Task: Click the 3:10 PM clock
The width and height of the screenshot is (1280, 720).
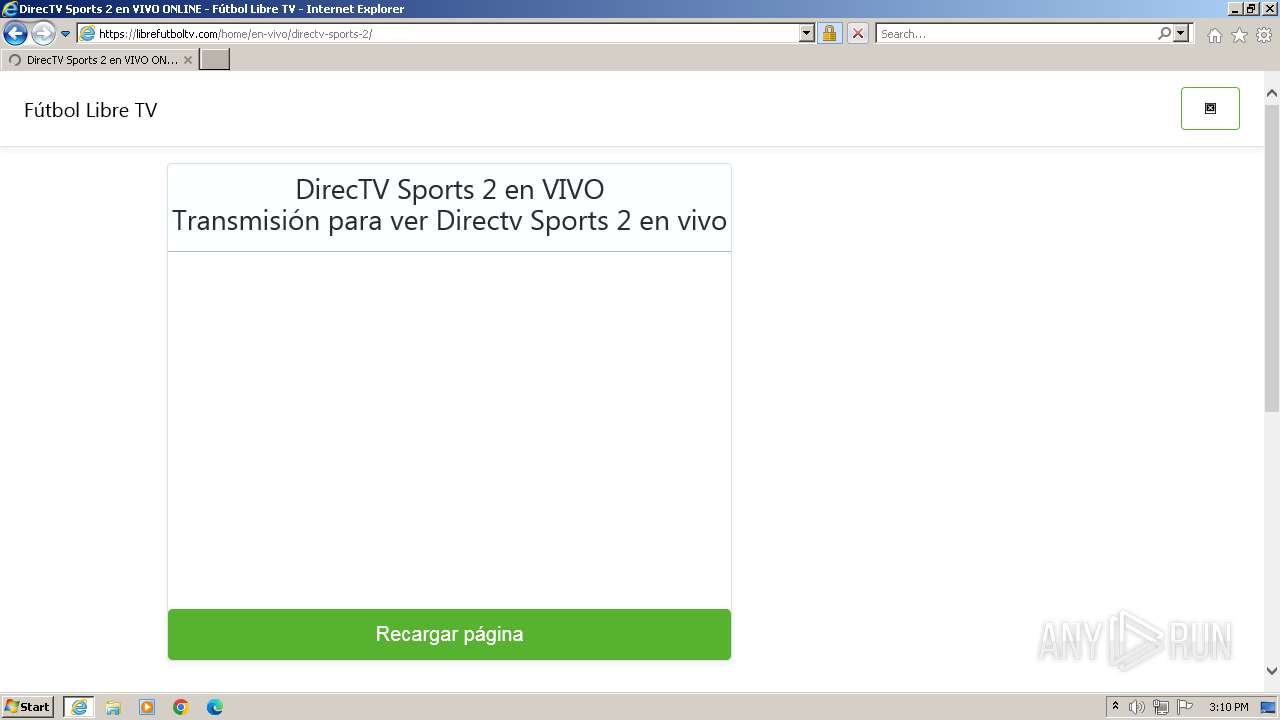Action: tap(1228, 707)
